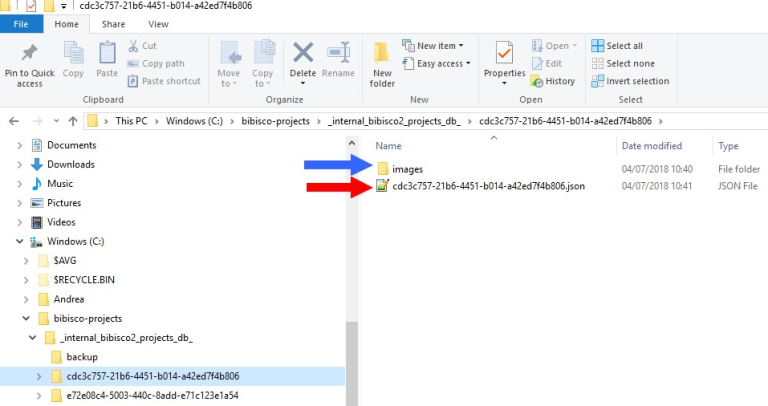Click the Properties checkmark icon
The image size is (768, 406).
point(504,53)
